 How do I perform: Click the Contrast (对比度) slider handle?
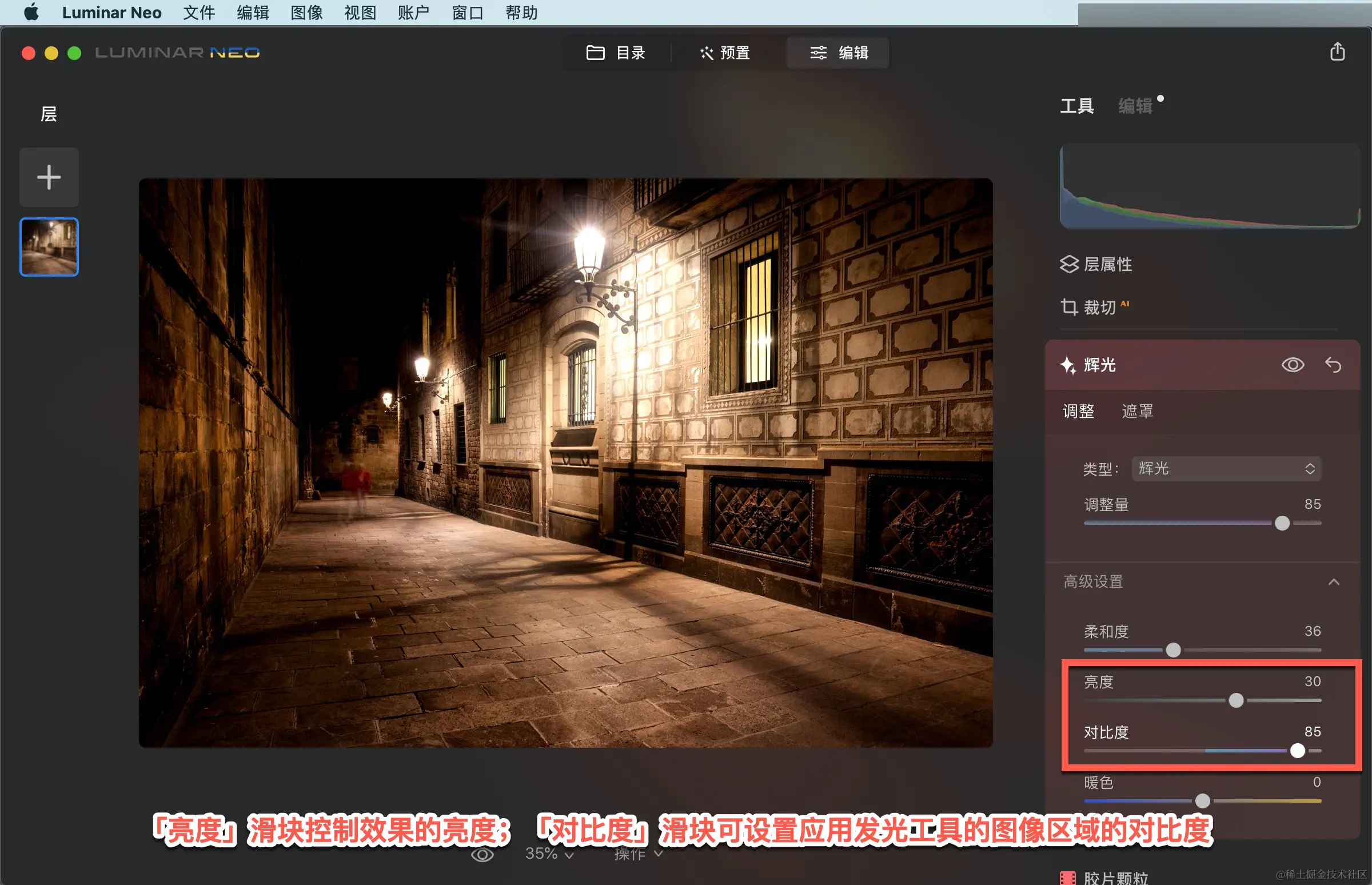pos(1297,751)
